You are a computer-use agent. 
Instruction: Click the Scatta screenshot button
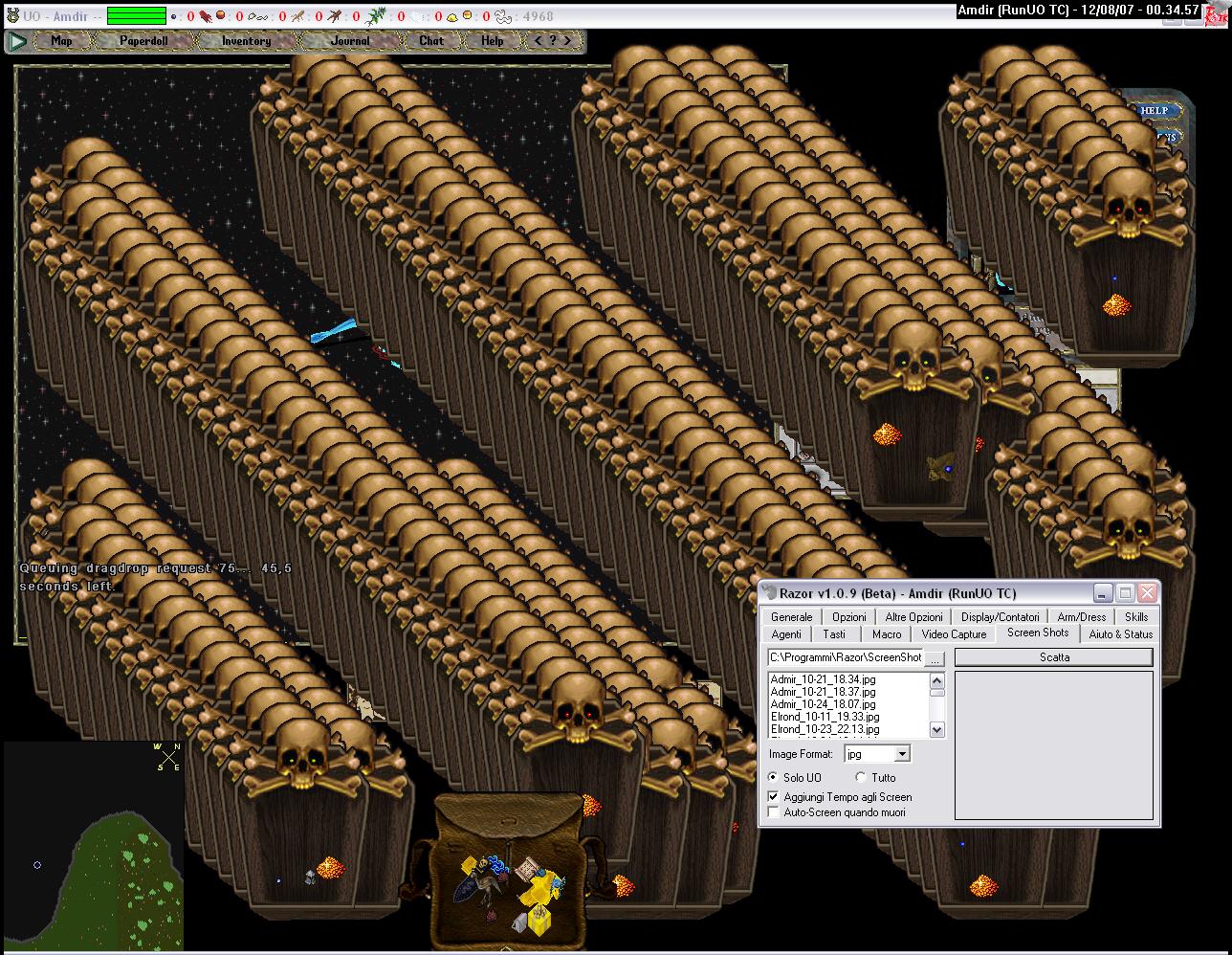point(1054,657)
